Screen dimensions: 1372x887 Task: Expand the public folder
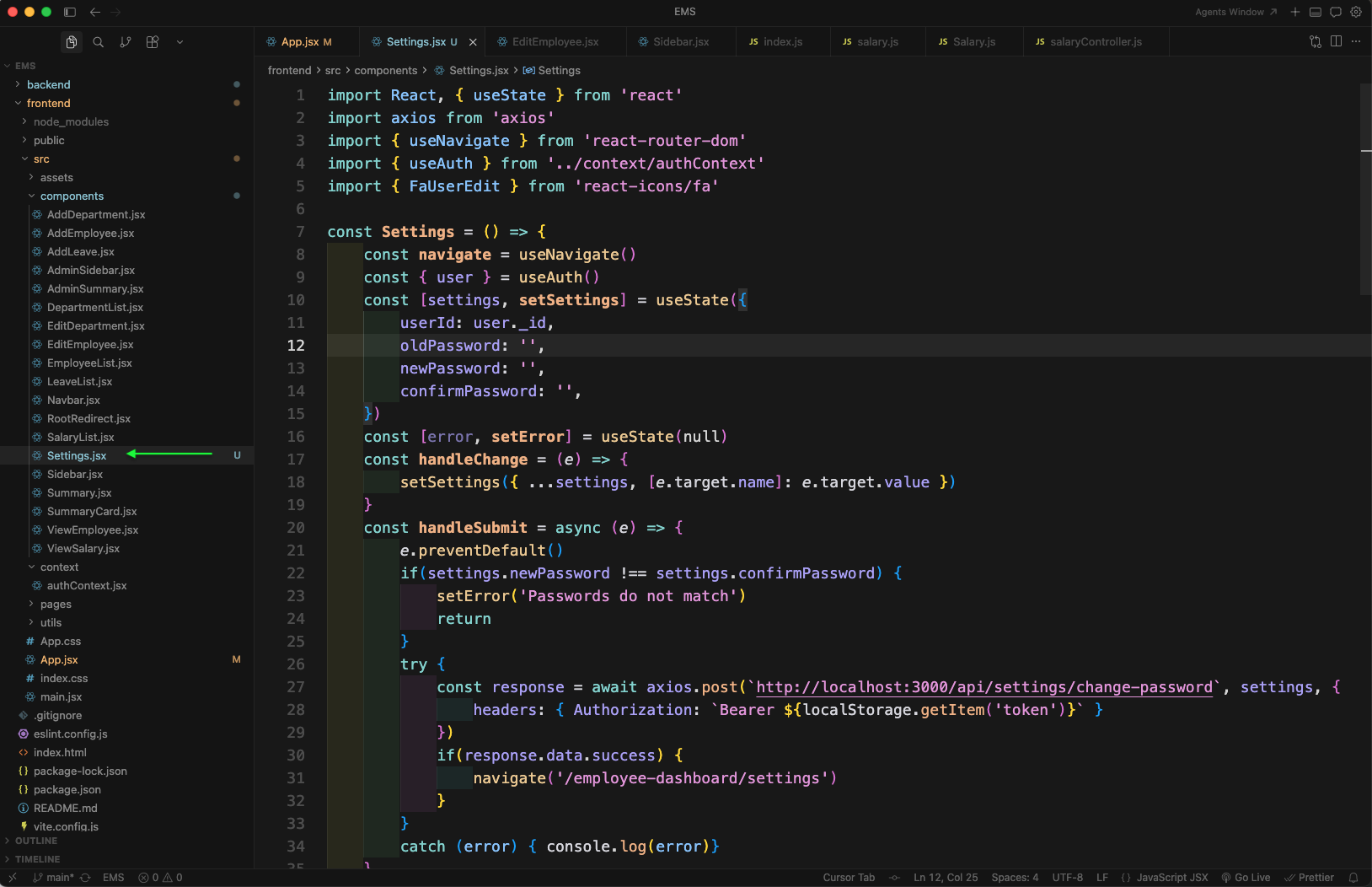126,140
